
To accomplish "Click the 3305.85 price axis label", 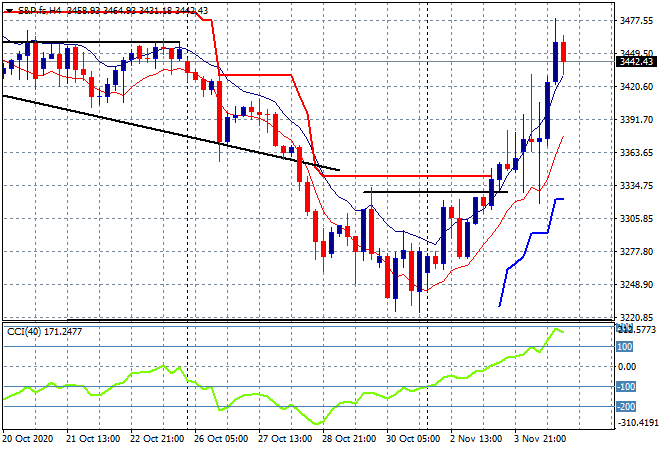I will tap(636, 218).
